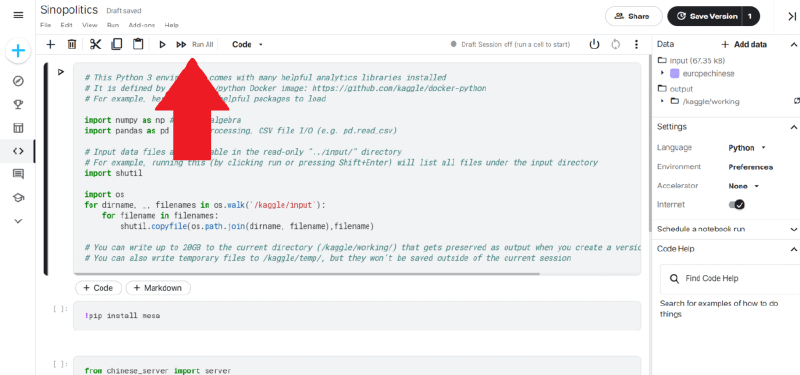Screen dimensions: 800x375
Task: Click the session power icon
Action: [594, 44]
